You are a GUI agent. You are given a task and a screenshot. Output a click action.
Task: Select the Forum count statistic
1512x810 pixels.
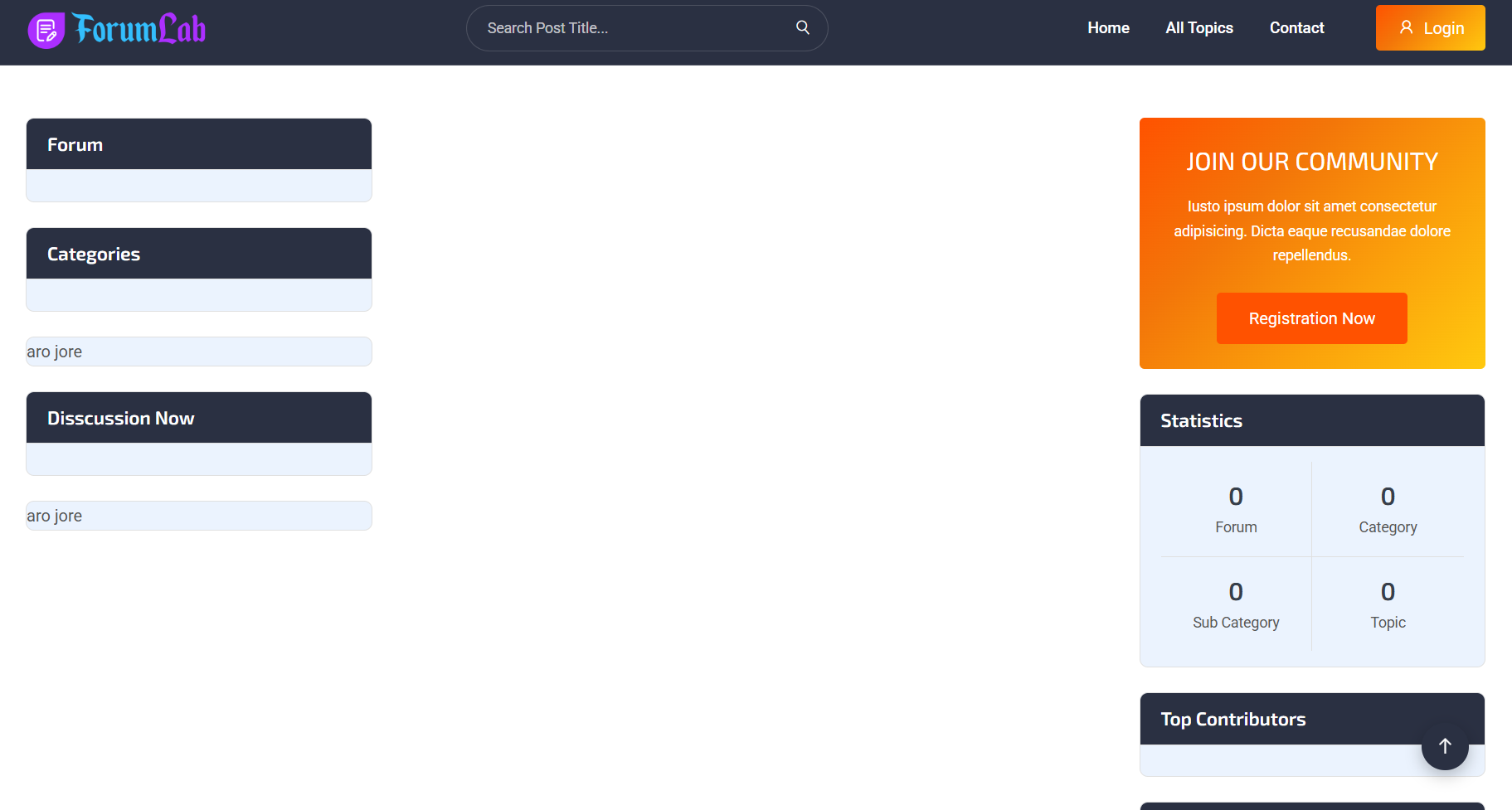tap(1236, 509)
